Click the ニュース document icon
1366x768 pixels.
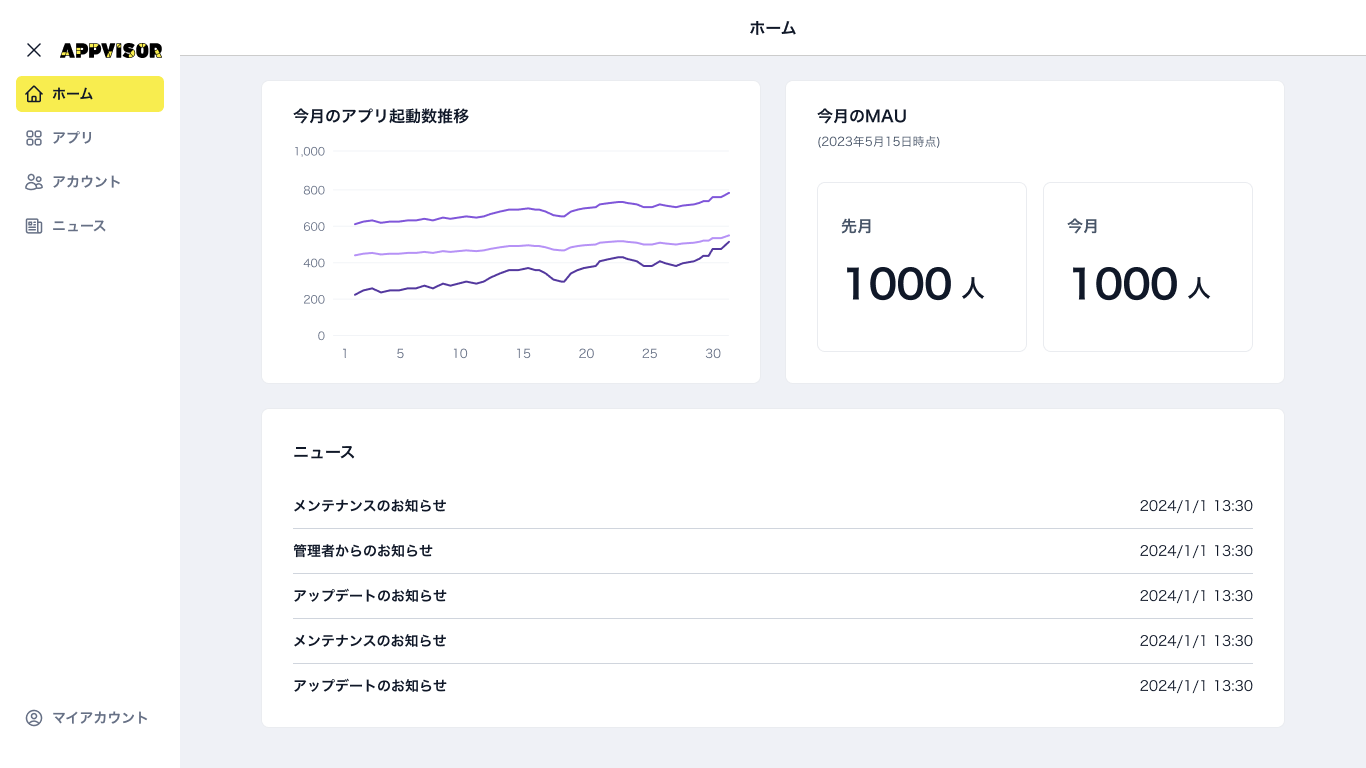[x=34, y=226]
